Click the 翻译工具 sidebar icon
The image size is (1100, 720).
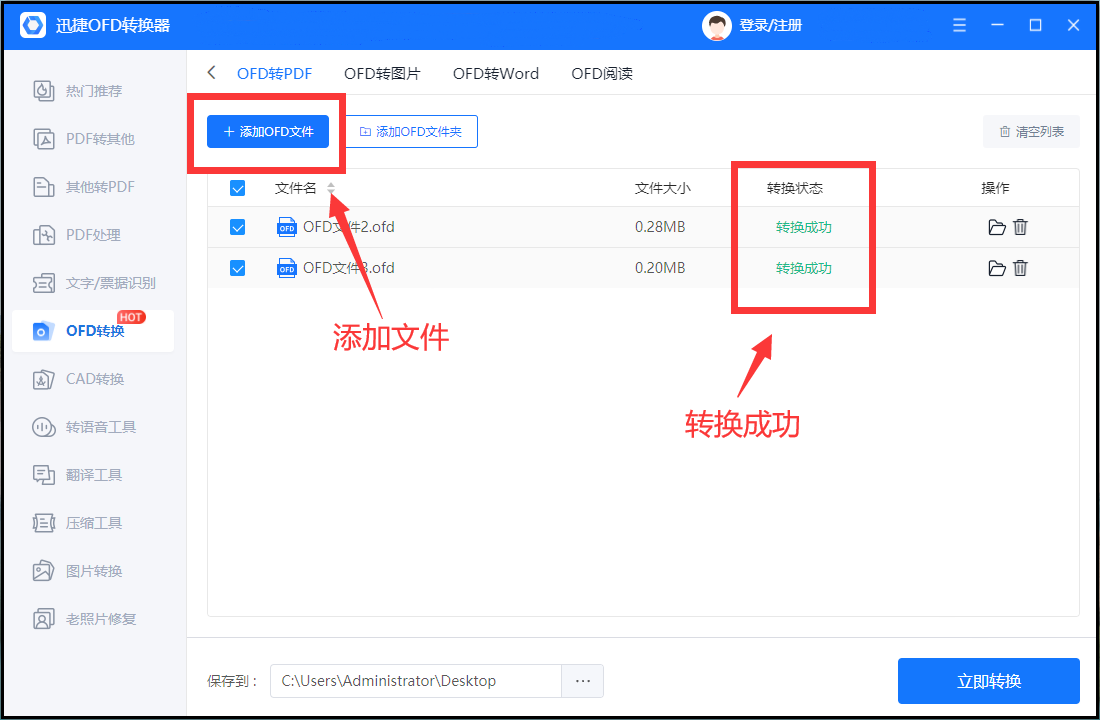click(x=43, y=475)
